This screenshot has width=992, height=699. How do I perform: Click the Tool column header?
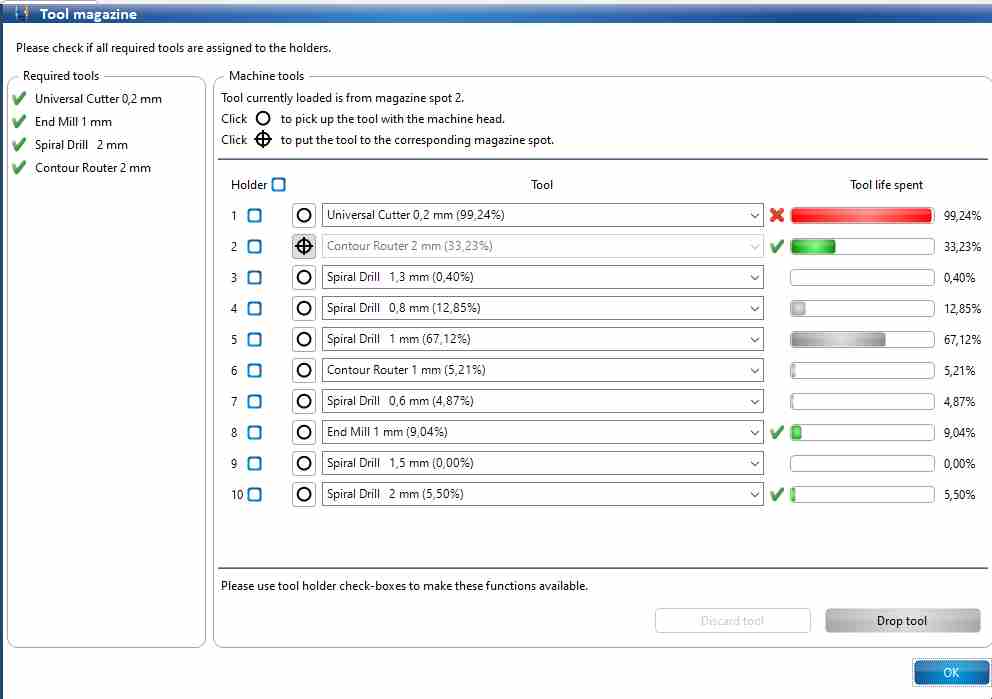tap(542, 185)
